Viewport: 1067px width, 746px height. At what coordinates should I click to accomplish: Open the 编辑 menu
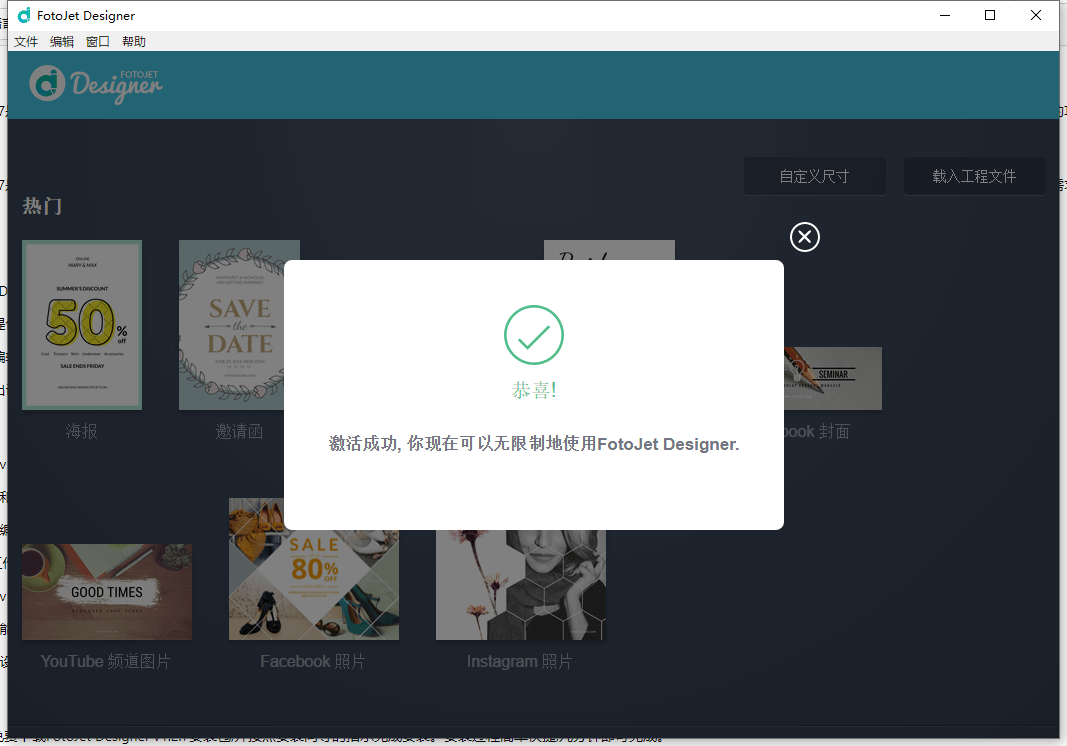pos(62,42)
